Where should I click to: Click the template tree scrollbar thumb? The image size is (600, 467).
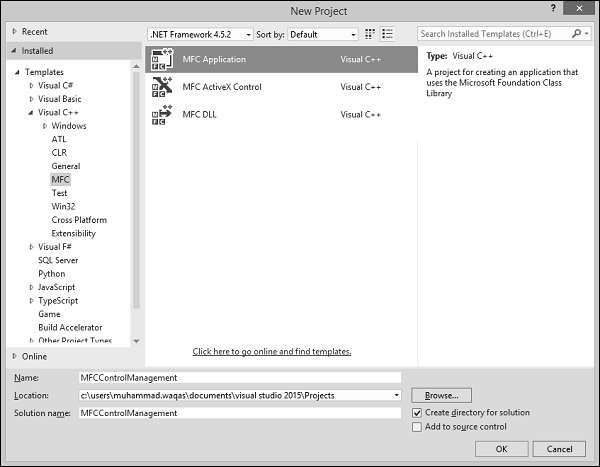[x=136, y=190]
